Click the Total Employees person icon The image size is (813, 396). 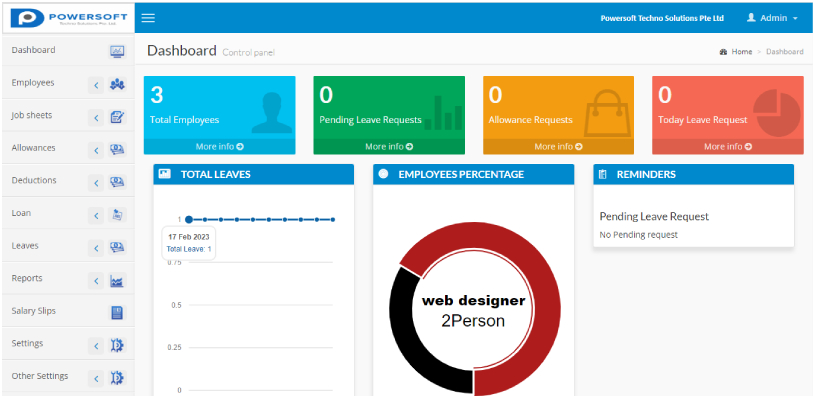tap(272, 113)
